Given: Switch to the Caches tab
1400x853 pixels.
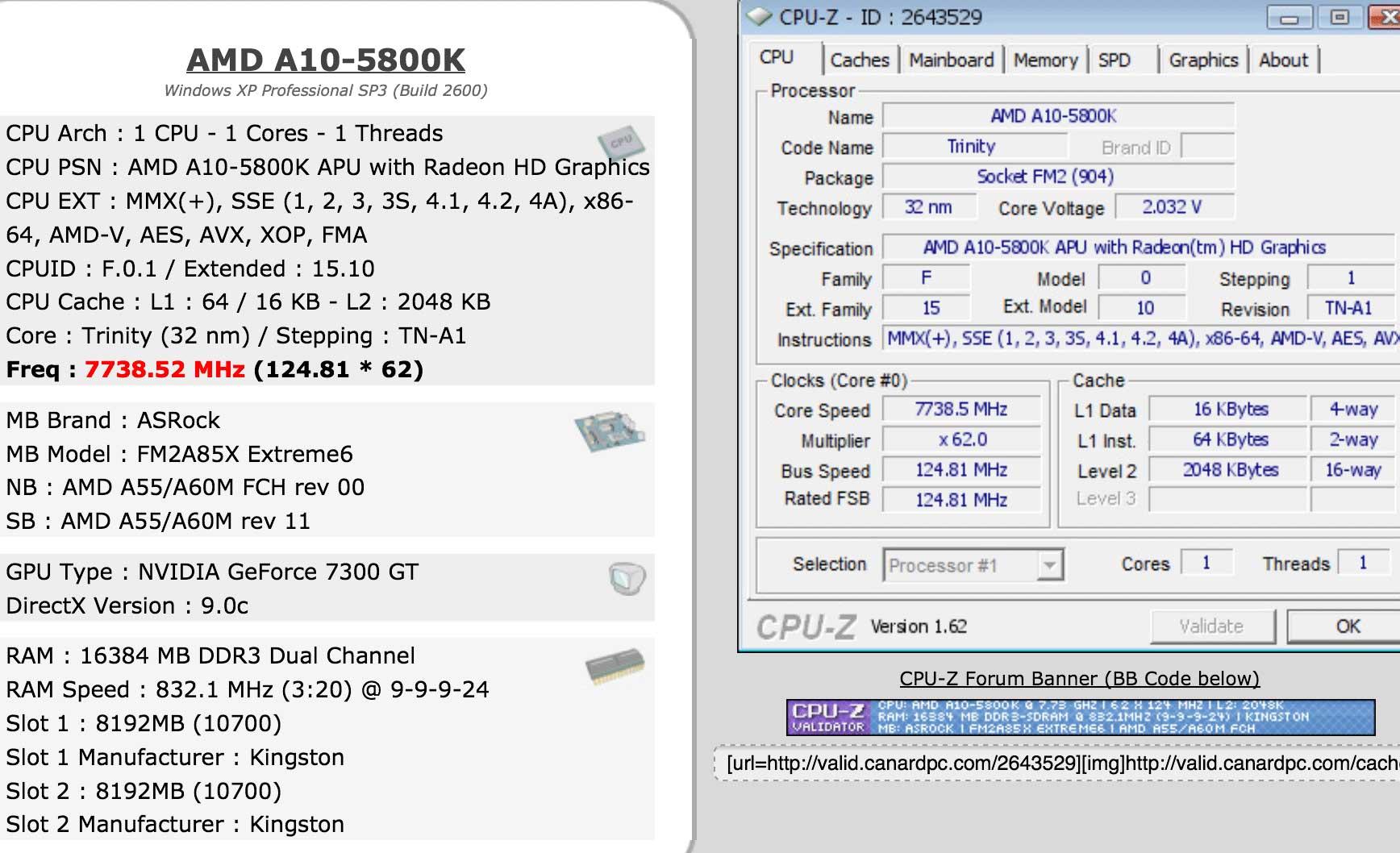Looking at the screenshot, I should (x=860, y=60).
